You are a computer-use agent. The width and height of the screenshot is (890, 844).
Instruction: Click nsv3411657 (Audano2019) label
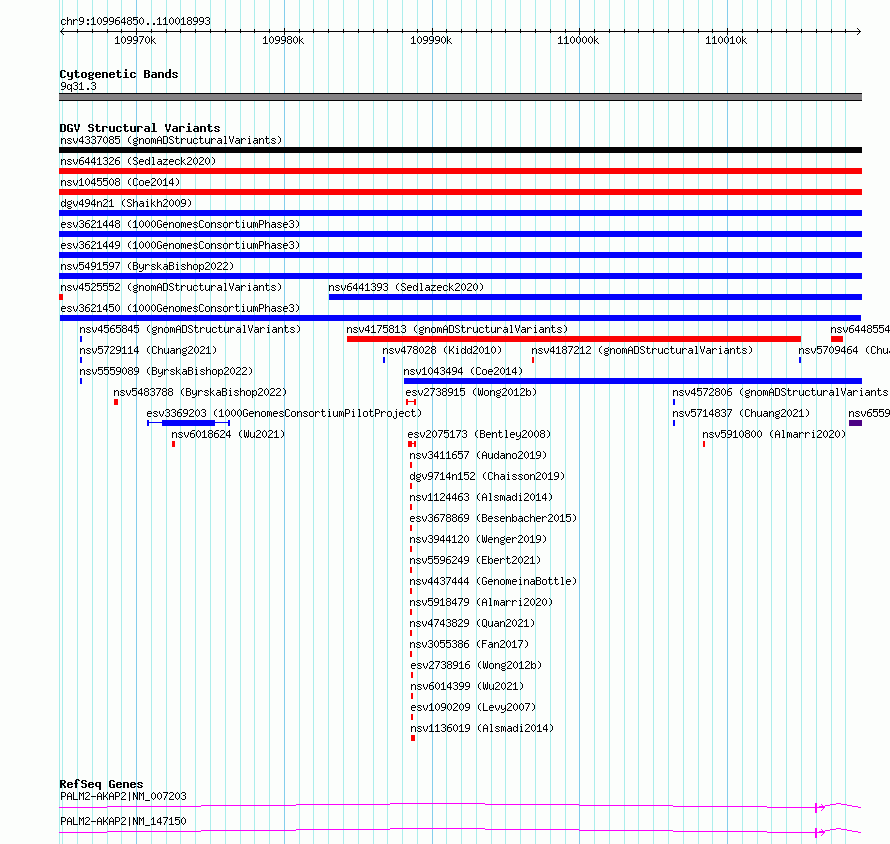click(478, 455)
